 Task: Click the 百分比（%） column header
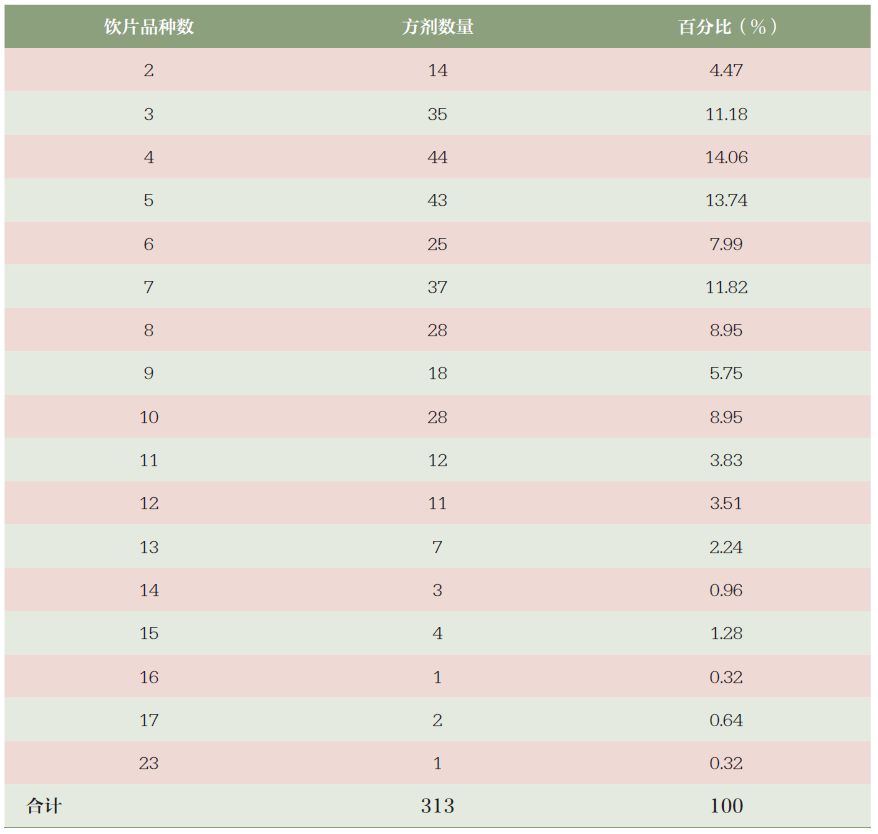click(x=727, y=26)
